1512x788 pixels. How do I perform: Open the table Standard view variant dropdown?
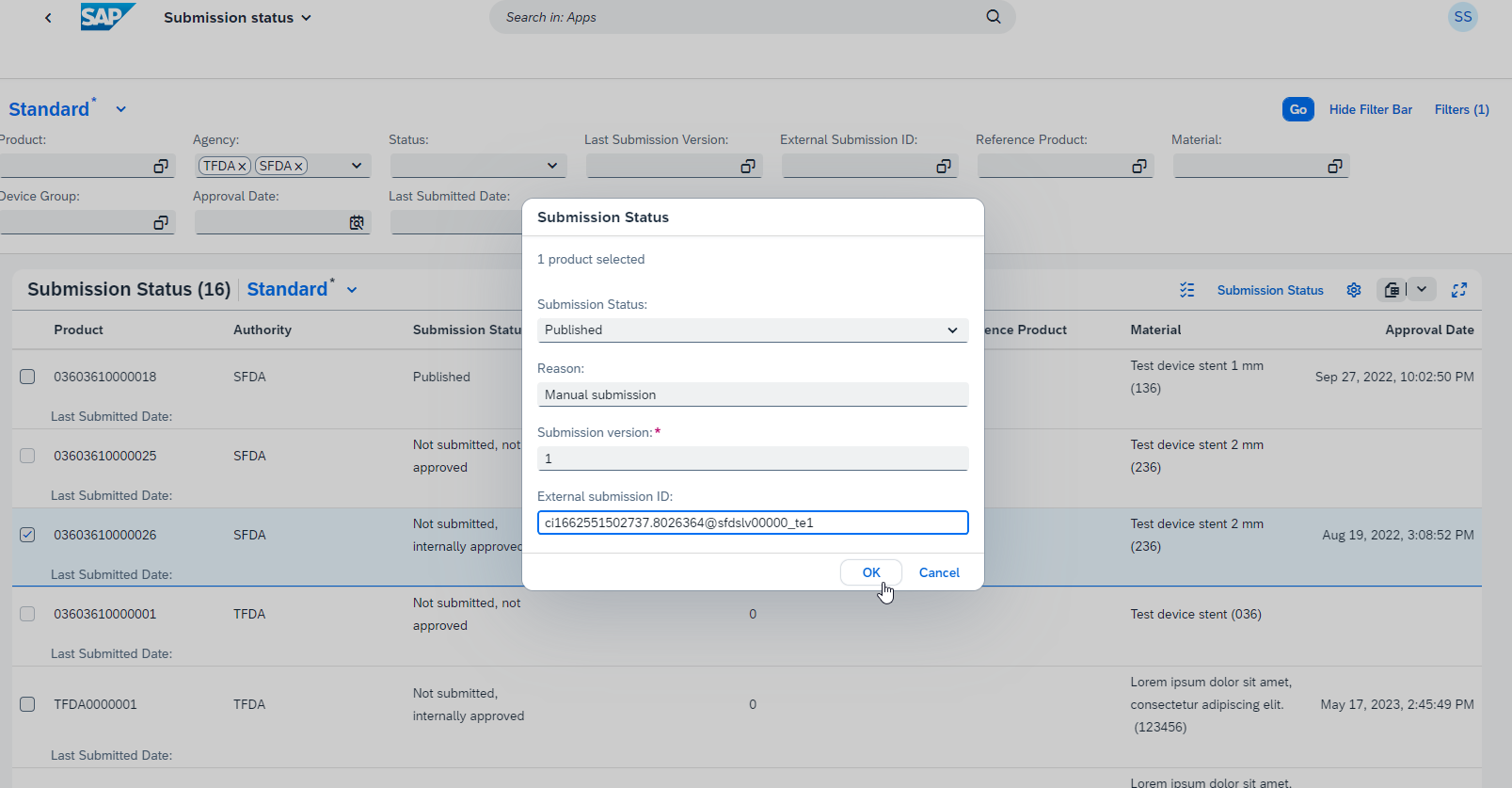coord(352,290)
